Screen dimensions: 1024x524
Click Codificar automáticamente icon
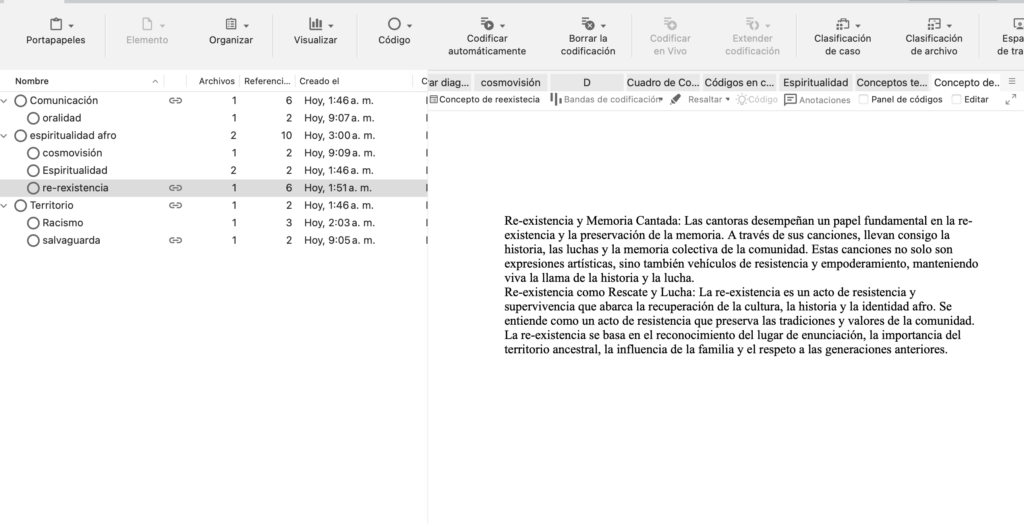(487, 24)
